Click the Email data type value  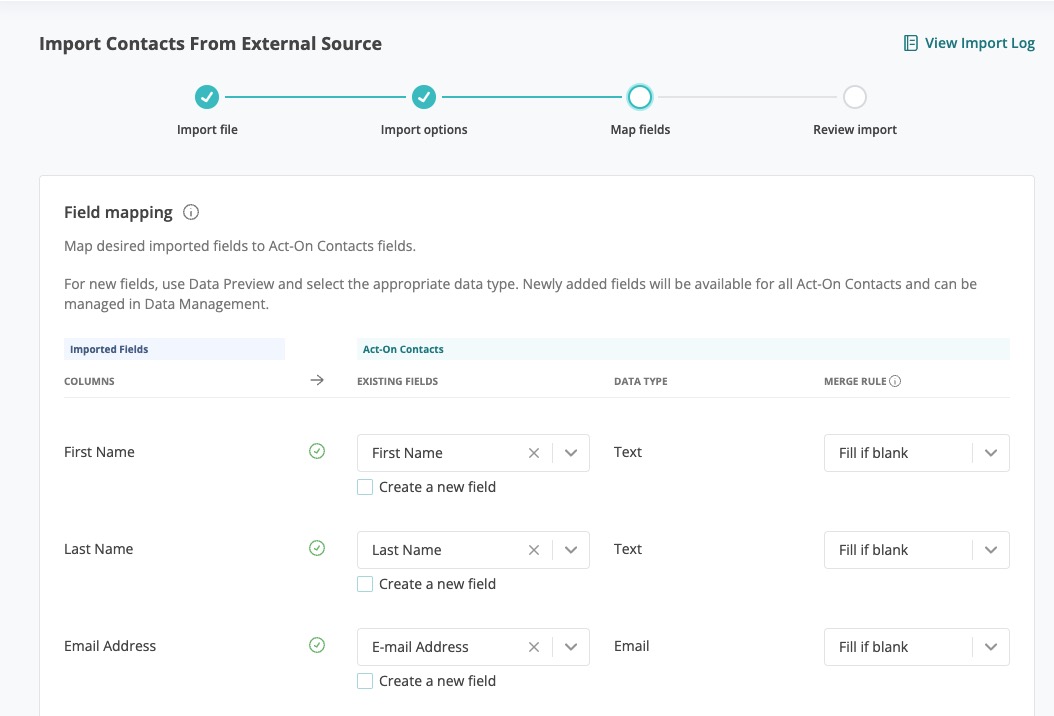[x=632, y=646]
